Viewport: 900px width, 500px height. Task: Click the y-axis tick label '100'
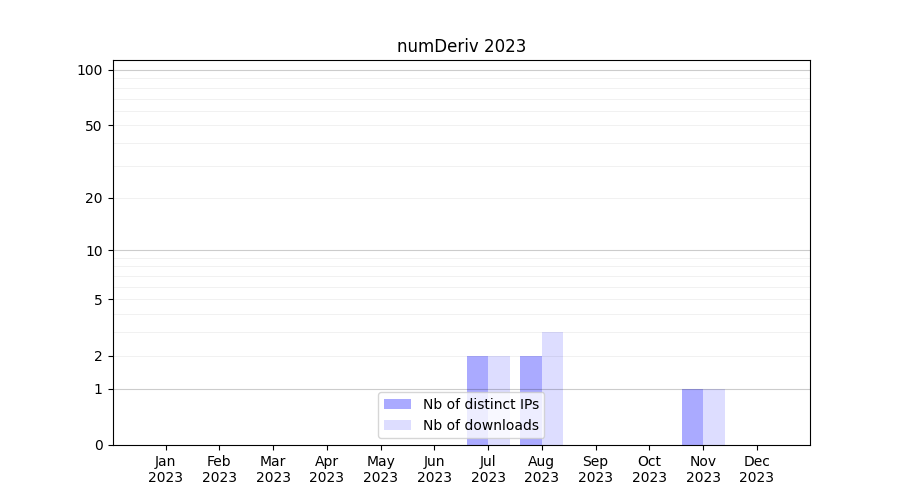click(90, 70)
